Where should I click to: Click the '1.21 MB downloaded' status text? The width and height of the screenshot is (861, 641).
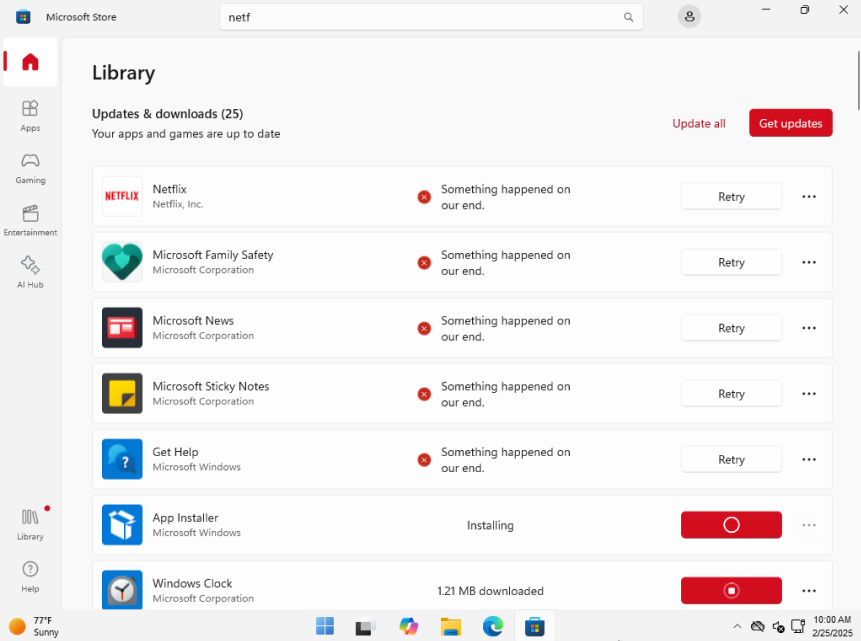(x=490, y=591)
